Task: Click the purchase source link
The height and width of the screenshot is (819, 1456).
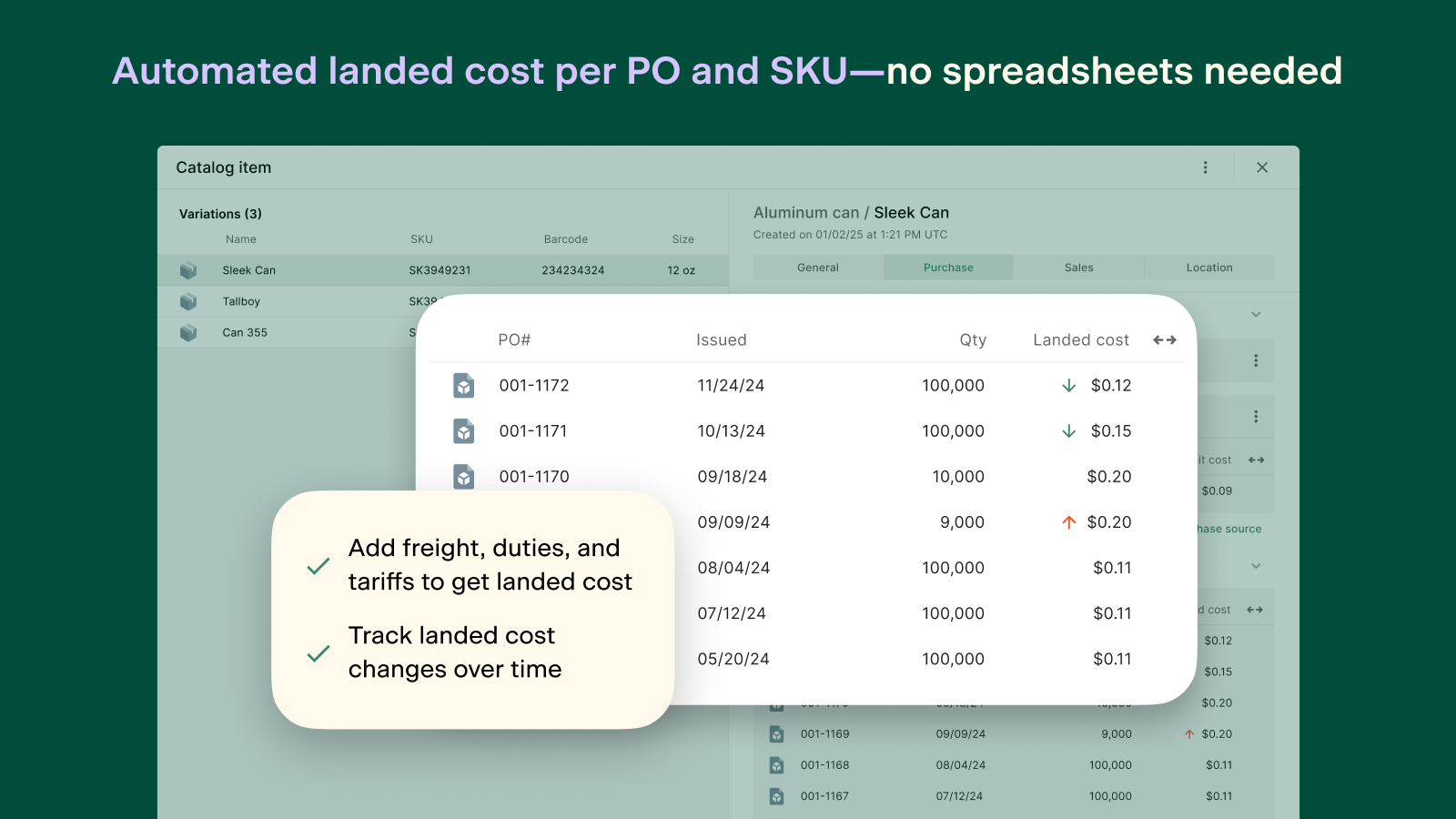Action: [1229, 529]
